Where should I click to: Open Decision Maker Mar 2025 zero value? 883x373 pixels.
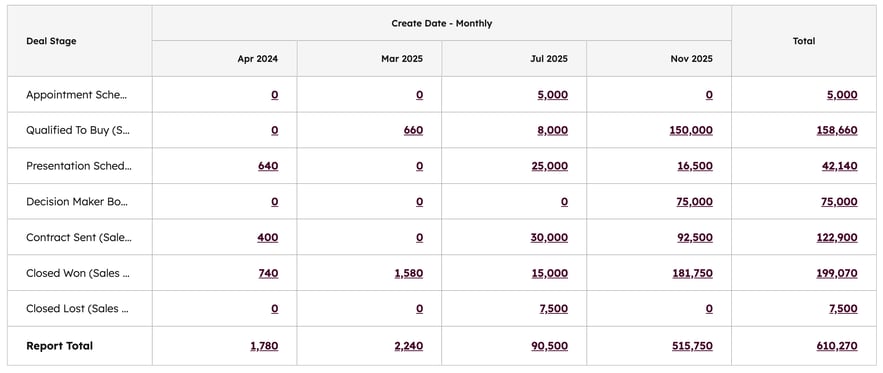point(420,202)
